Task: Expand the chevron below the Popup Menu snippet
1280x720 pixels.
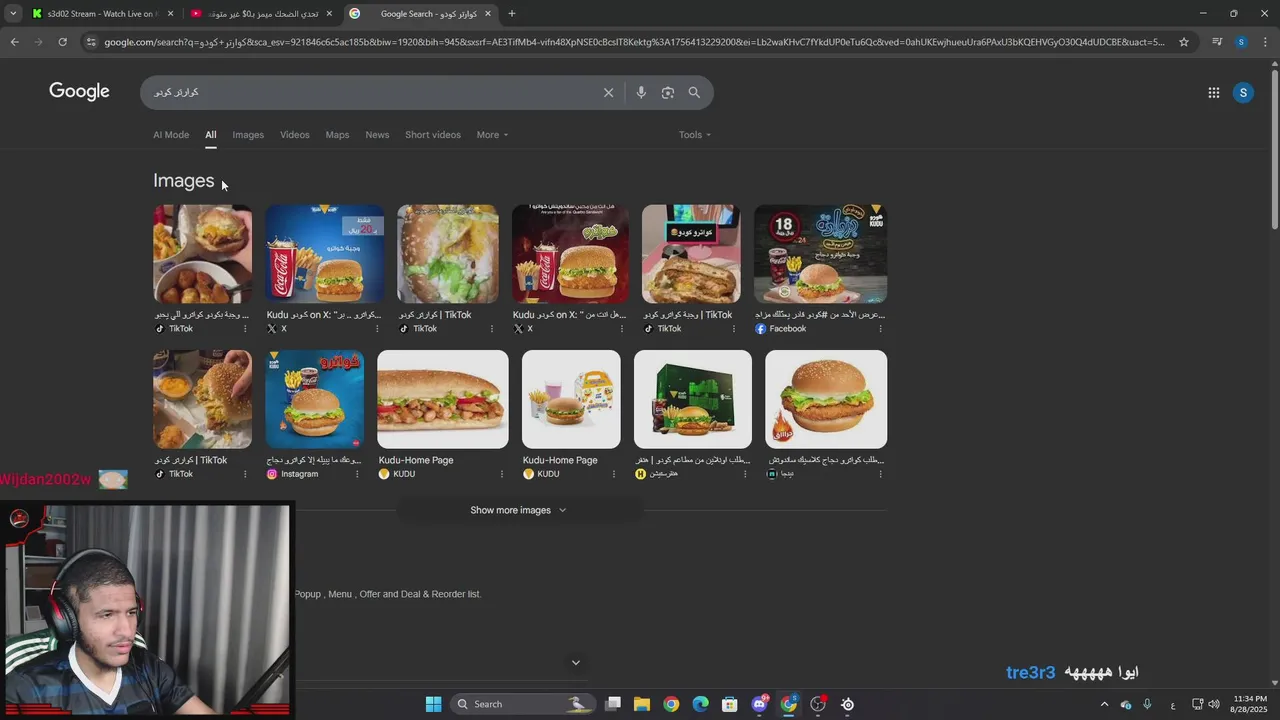Action: tap(575, 662)
